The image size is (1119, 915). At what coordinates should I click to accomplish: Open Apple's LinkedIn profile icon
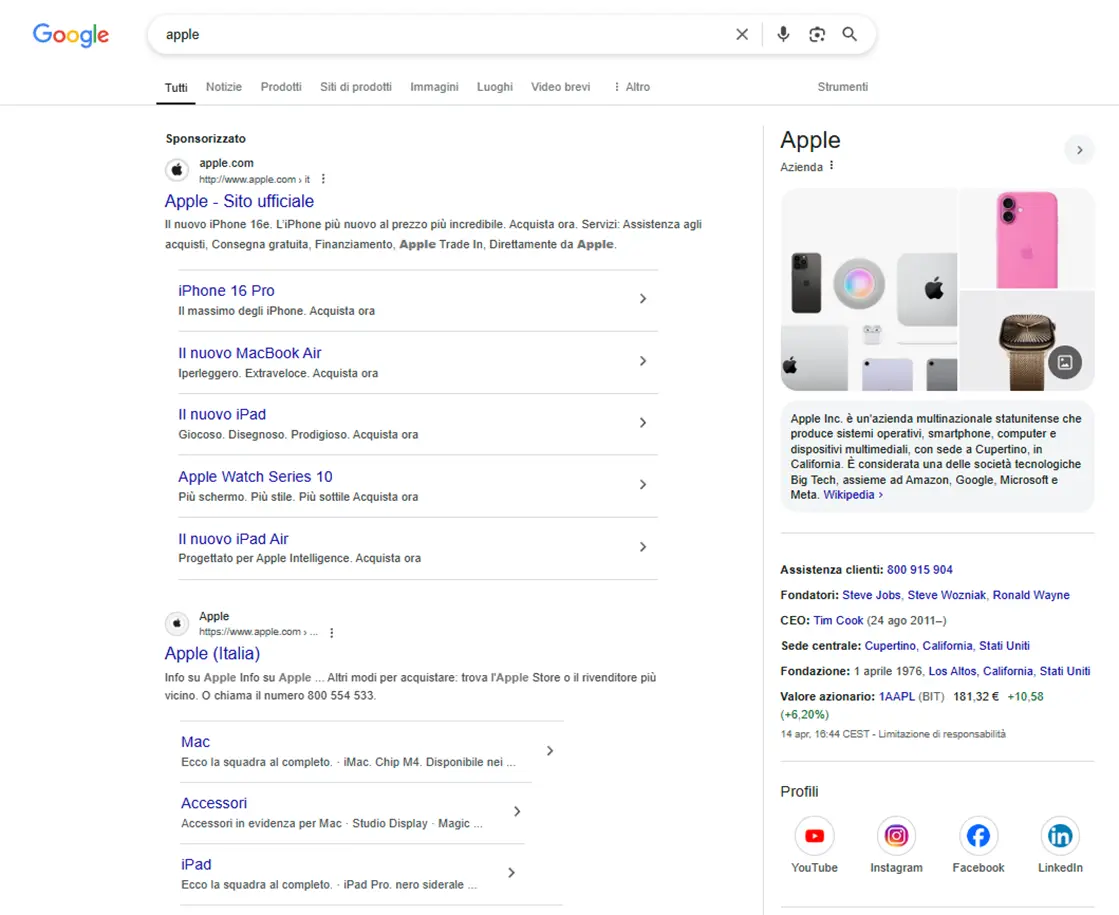click(x=1060, y=836)
